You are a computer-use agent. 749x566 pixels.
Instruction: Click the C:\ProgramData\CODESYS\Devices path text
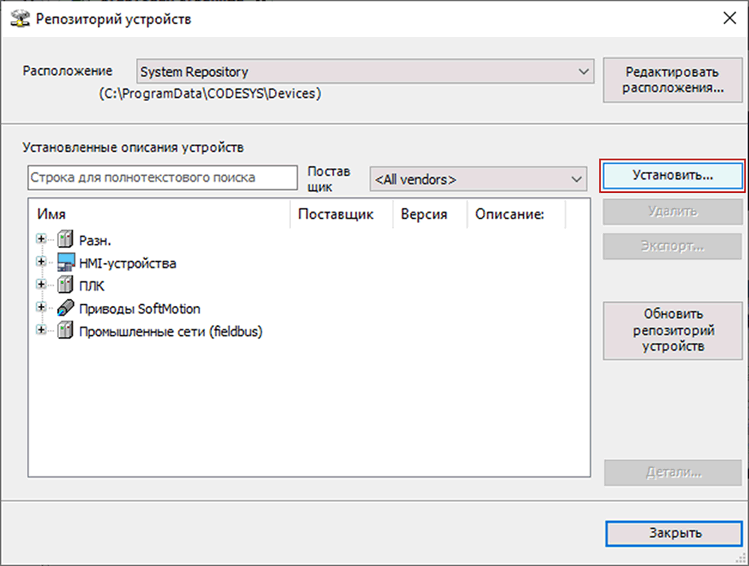coord(210,93)
